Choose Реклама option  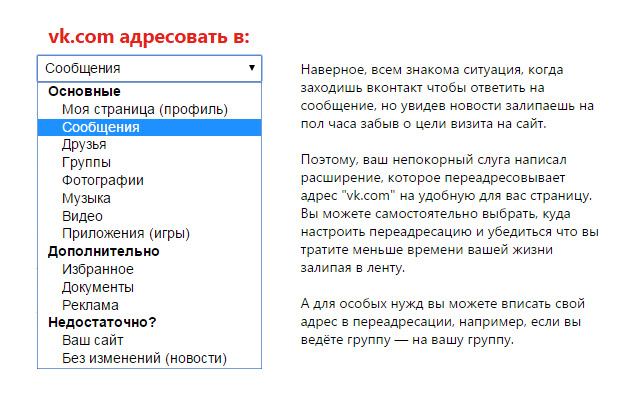pyautogui.click(x=149, y=305)
